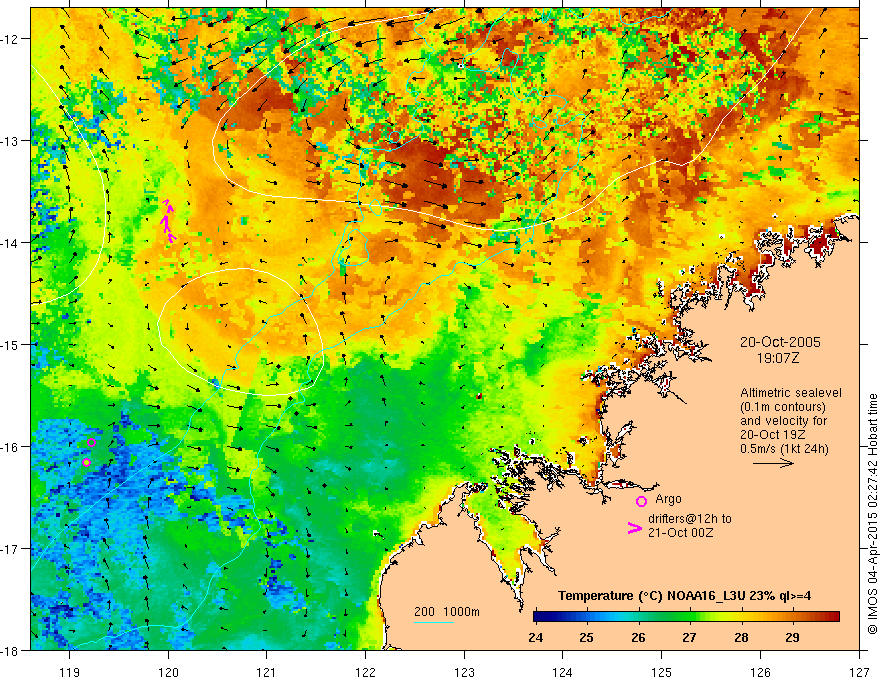Select the time text 19:07Z

[x=778, y=358]
